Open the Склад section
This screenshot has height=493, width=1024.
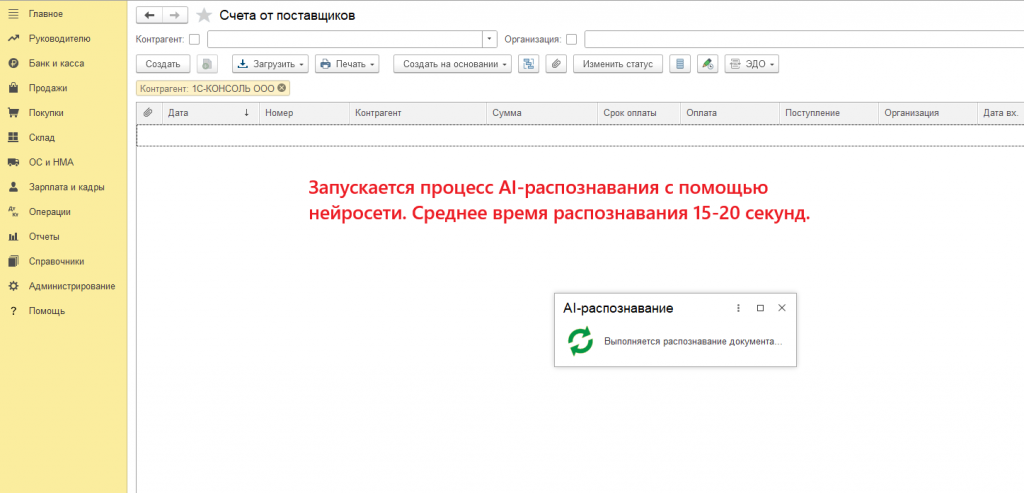point(42,138)
